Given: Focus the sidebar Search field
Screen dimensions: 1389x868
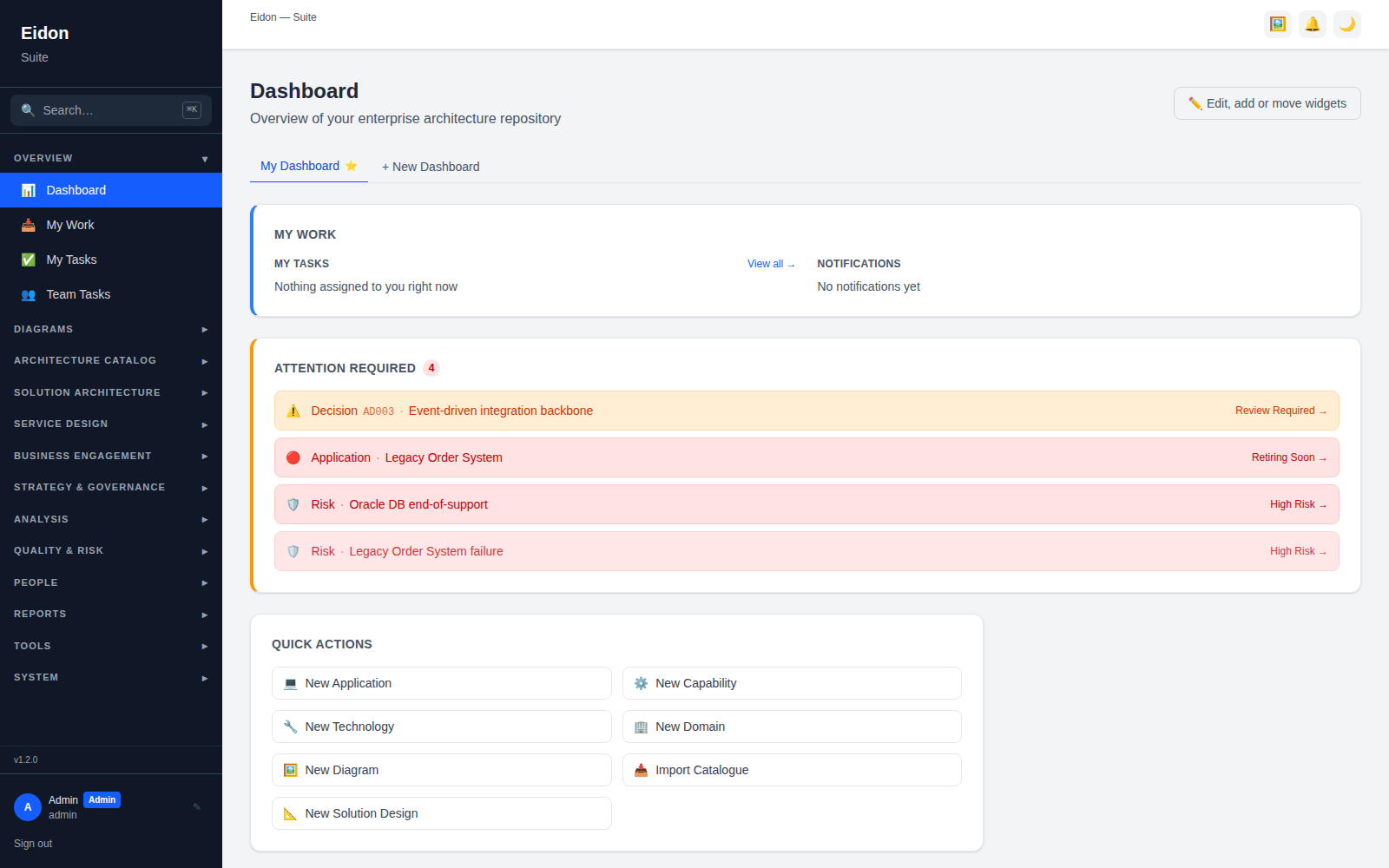Looking at the screenshot, I should point(111,110).
